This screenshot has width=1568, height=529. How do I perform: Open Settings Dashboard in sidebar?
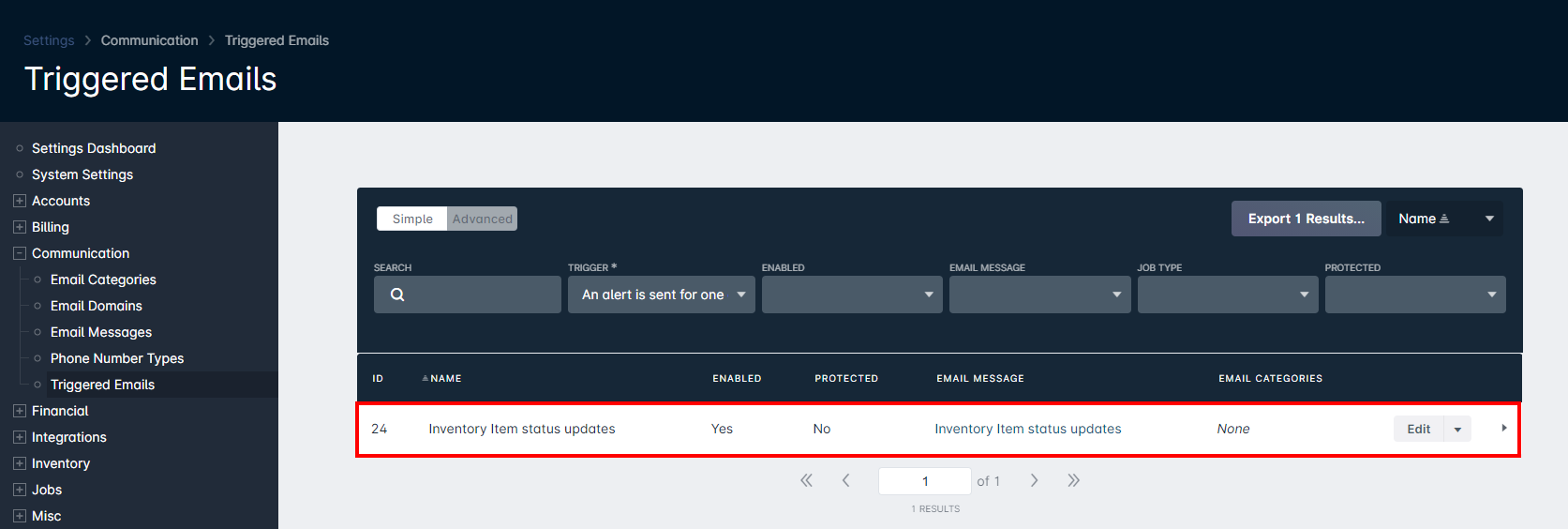[94, 148]
